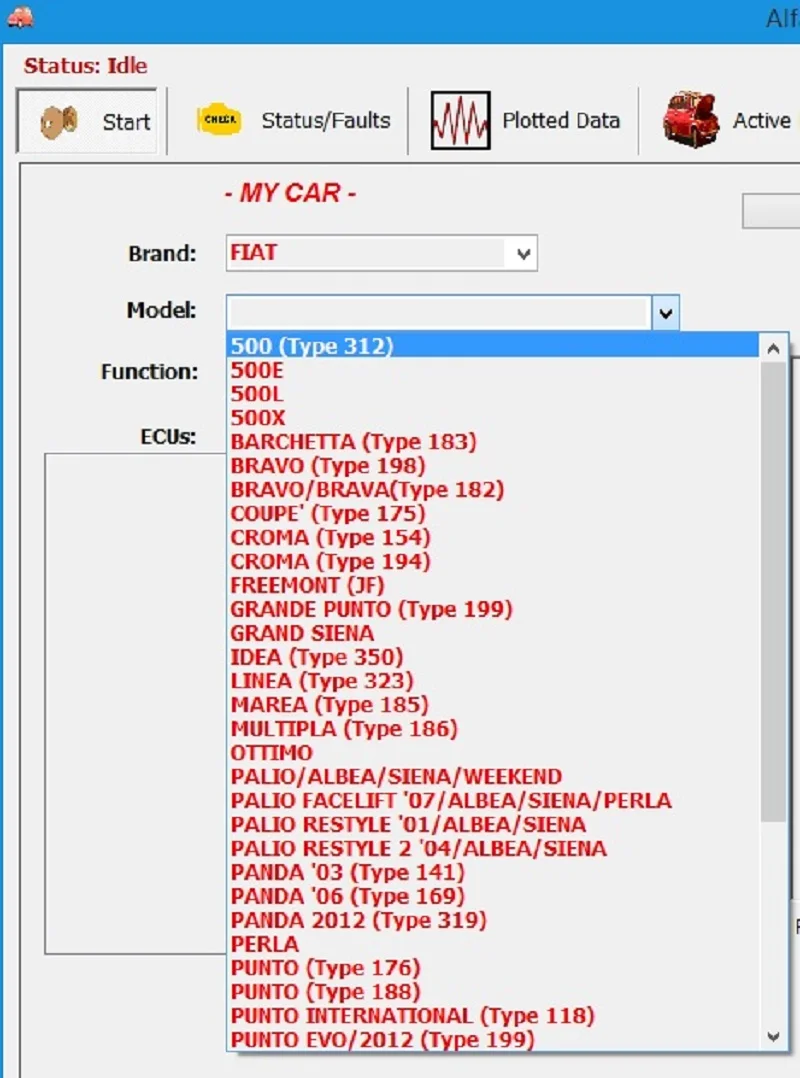Select PALIO RESTYLE '01/ALBEA/SIENA

tap(492, 824)
